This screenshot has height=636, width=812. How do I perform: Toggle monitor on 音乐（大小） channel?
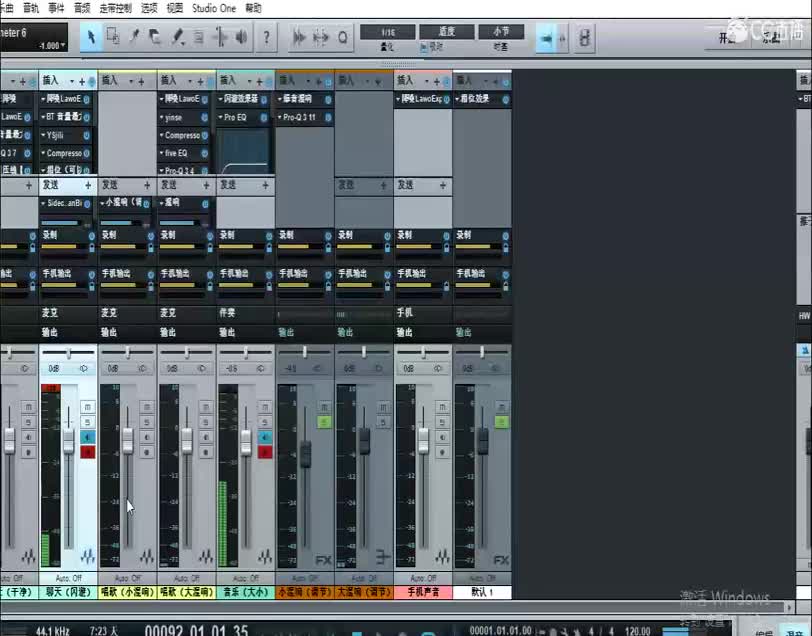point(265,438)
